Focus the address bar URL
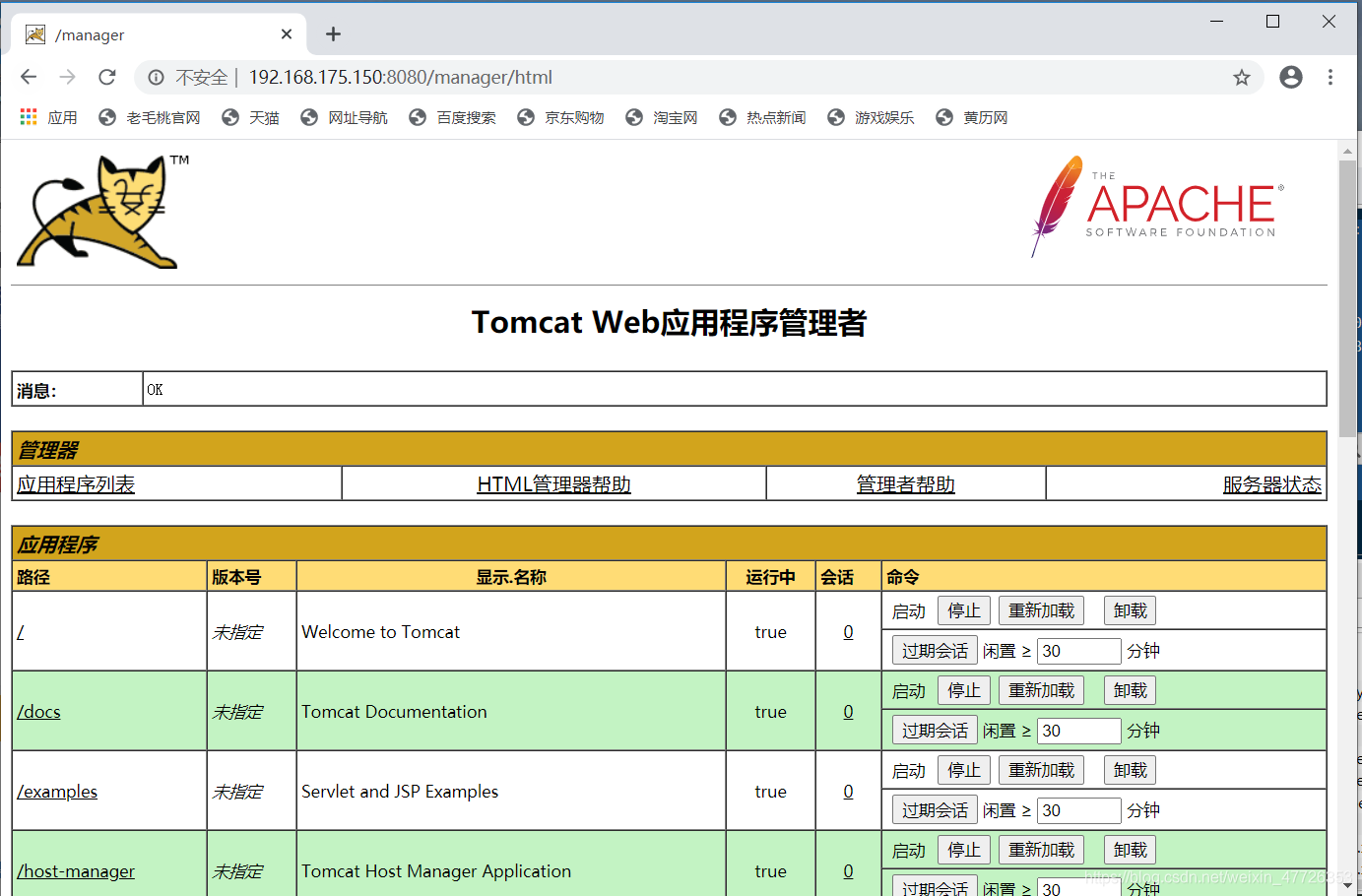 tap(400, 77)
